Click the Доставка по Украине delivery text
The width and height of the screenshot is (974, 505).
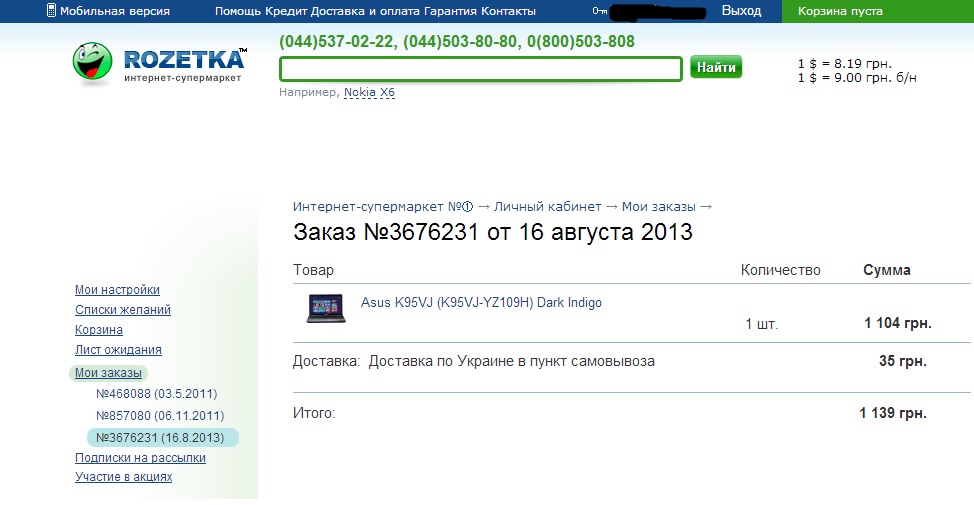click(511, 361)
